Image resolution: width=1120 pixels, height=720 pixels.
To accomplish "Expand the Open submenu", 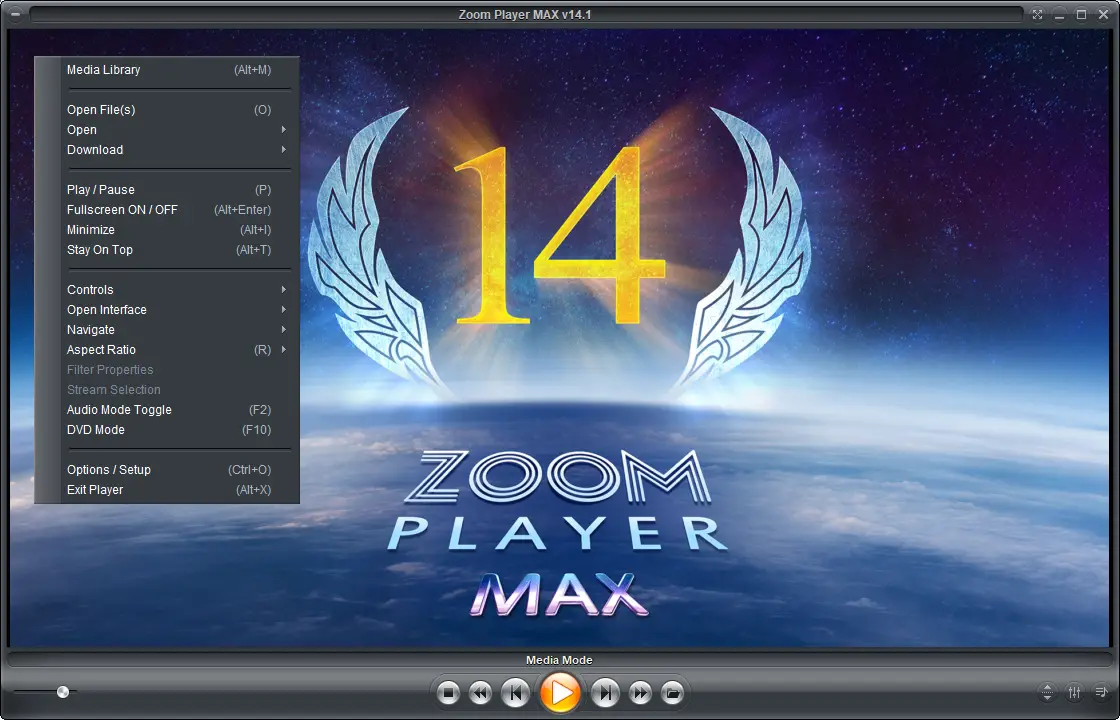I will (x=169, y=130).
